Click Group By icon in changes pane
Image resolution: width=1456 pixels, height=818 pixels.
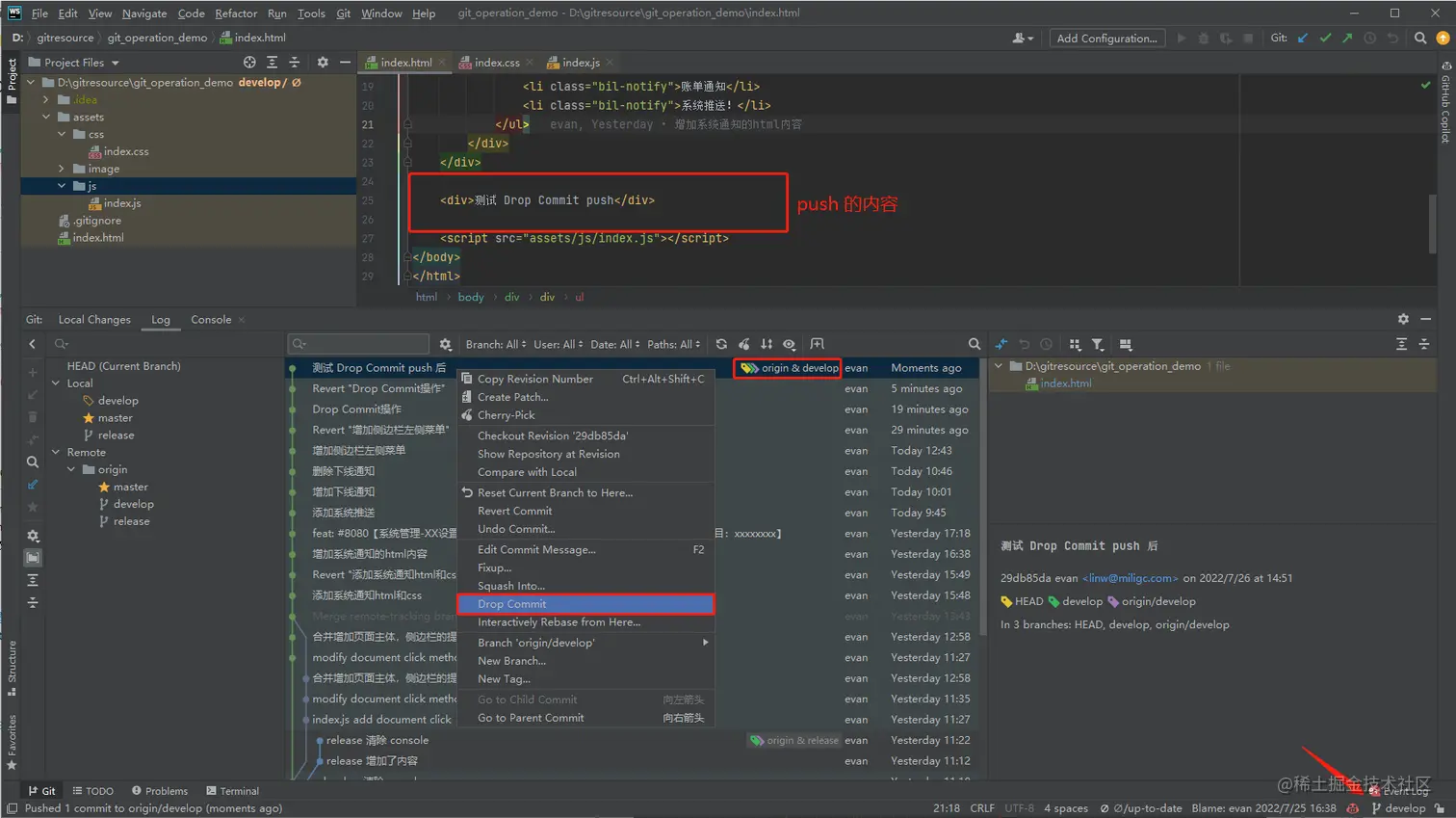click(x=1075, y=344)
